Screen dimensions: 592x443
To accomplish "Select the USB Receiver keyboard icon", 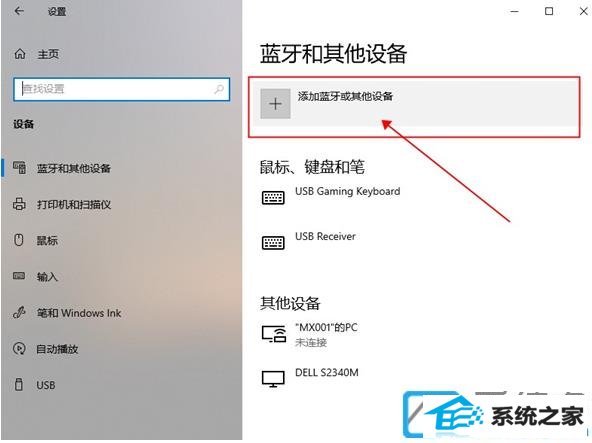I will [x=273, y=242].
